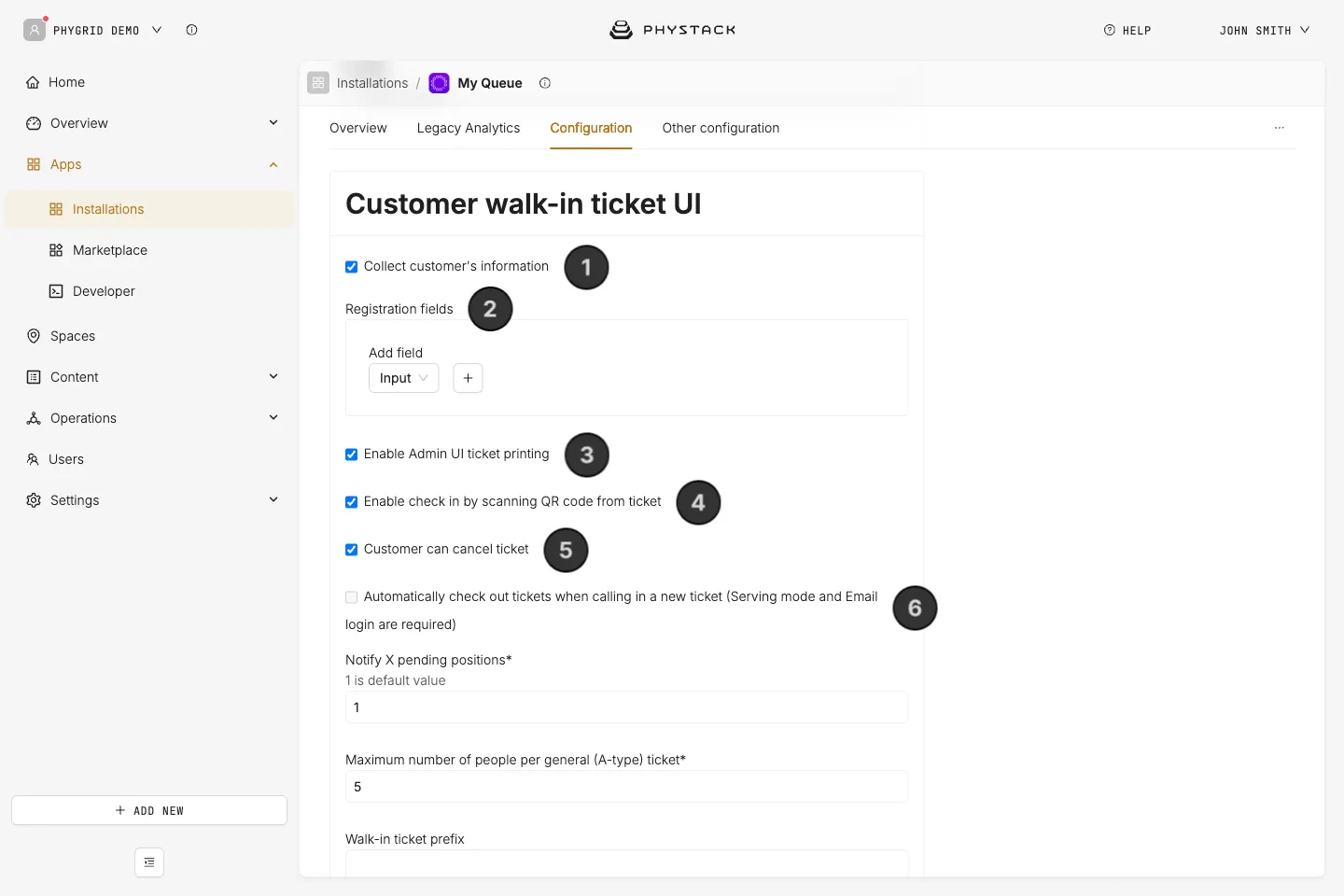Expand the Content sidebar section
The height and width of the screenshot is (896, 1344).
[x=273, y=376]
